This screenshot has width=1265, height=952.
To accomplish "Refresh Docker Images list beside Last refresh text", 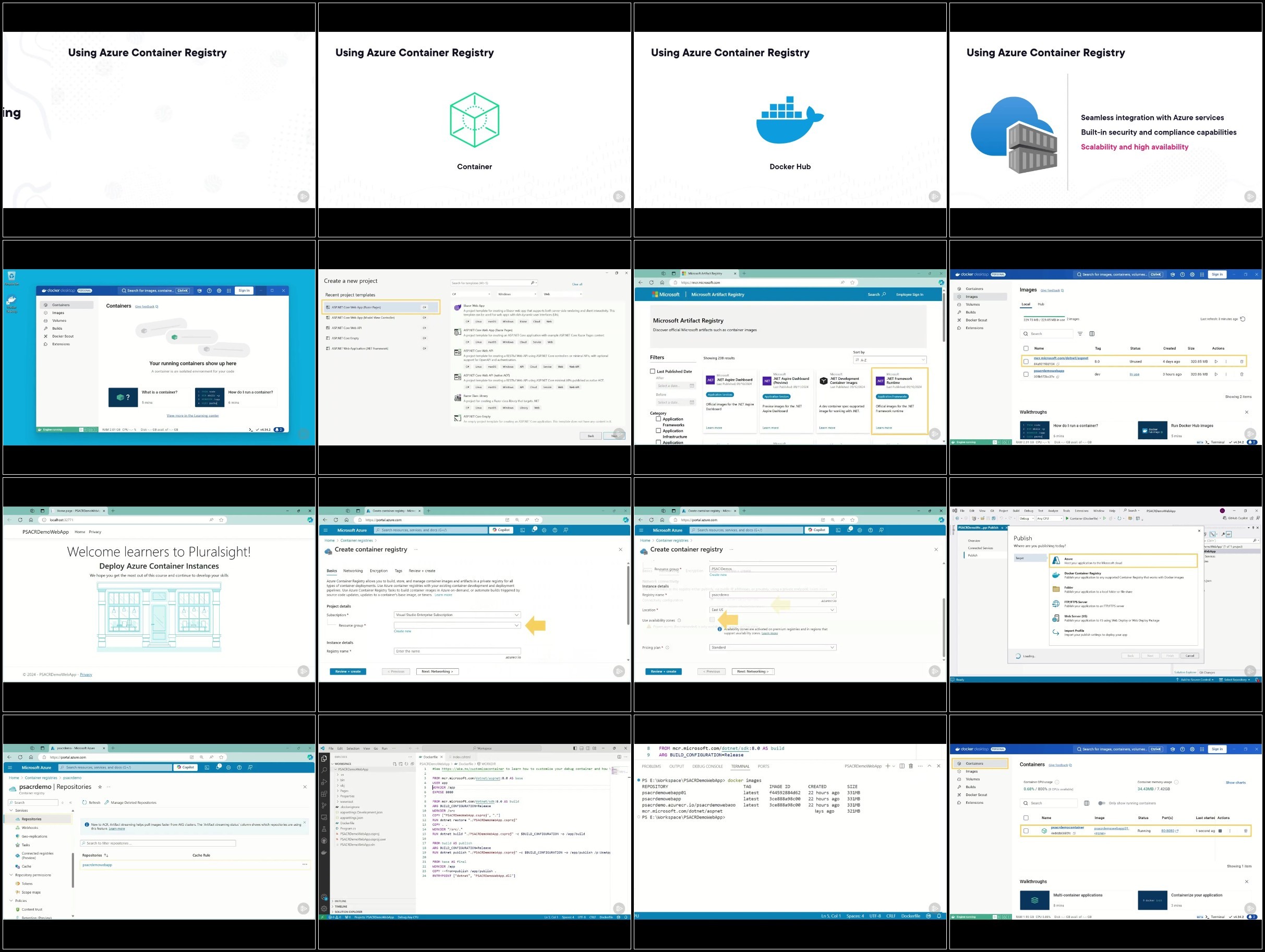I will [1243, 319].
